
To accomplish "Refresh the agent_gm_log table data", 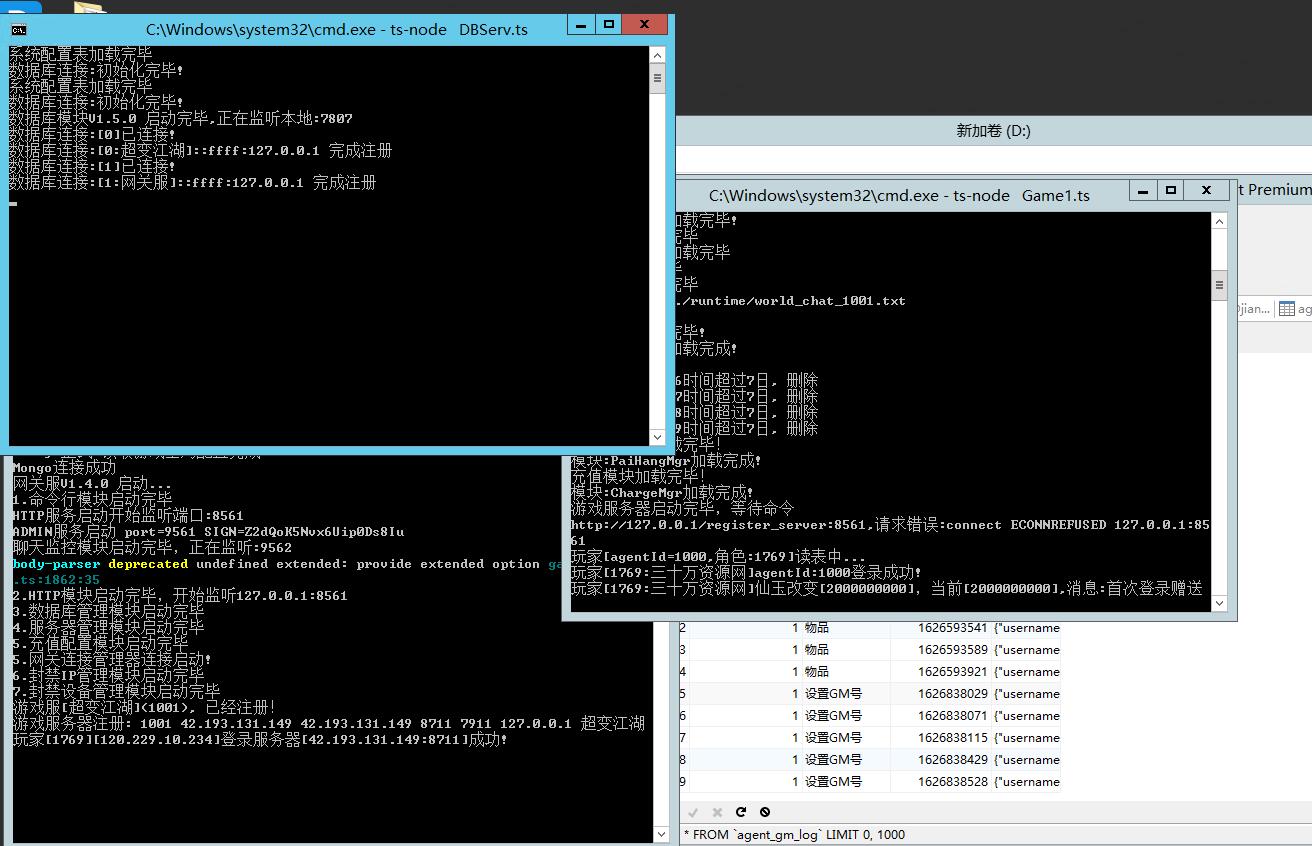I will point(741,812).
